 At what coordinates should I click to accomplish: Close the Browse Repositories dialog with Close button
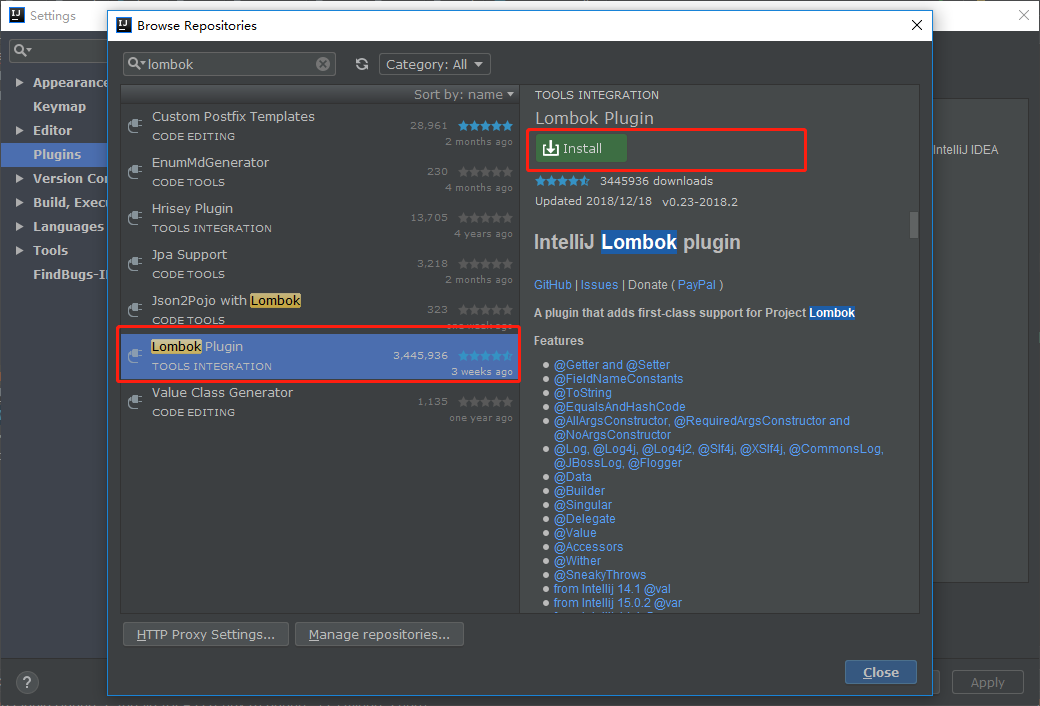pos(881,672)
